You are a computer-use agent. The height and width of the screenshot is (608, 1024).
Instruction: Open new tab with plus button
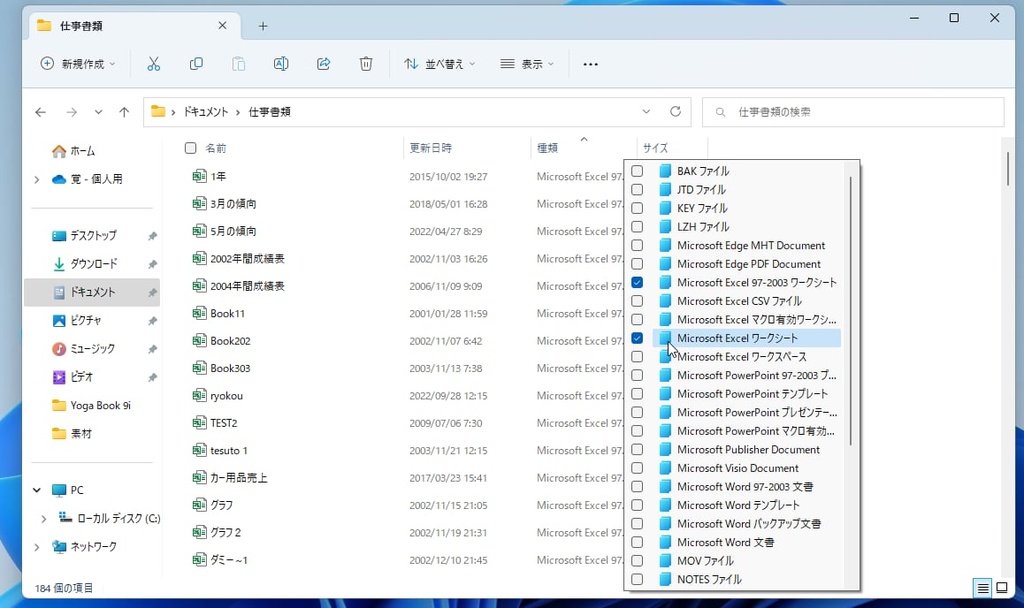[263, 26]
